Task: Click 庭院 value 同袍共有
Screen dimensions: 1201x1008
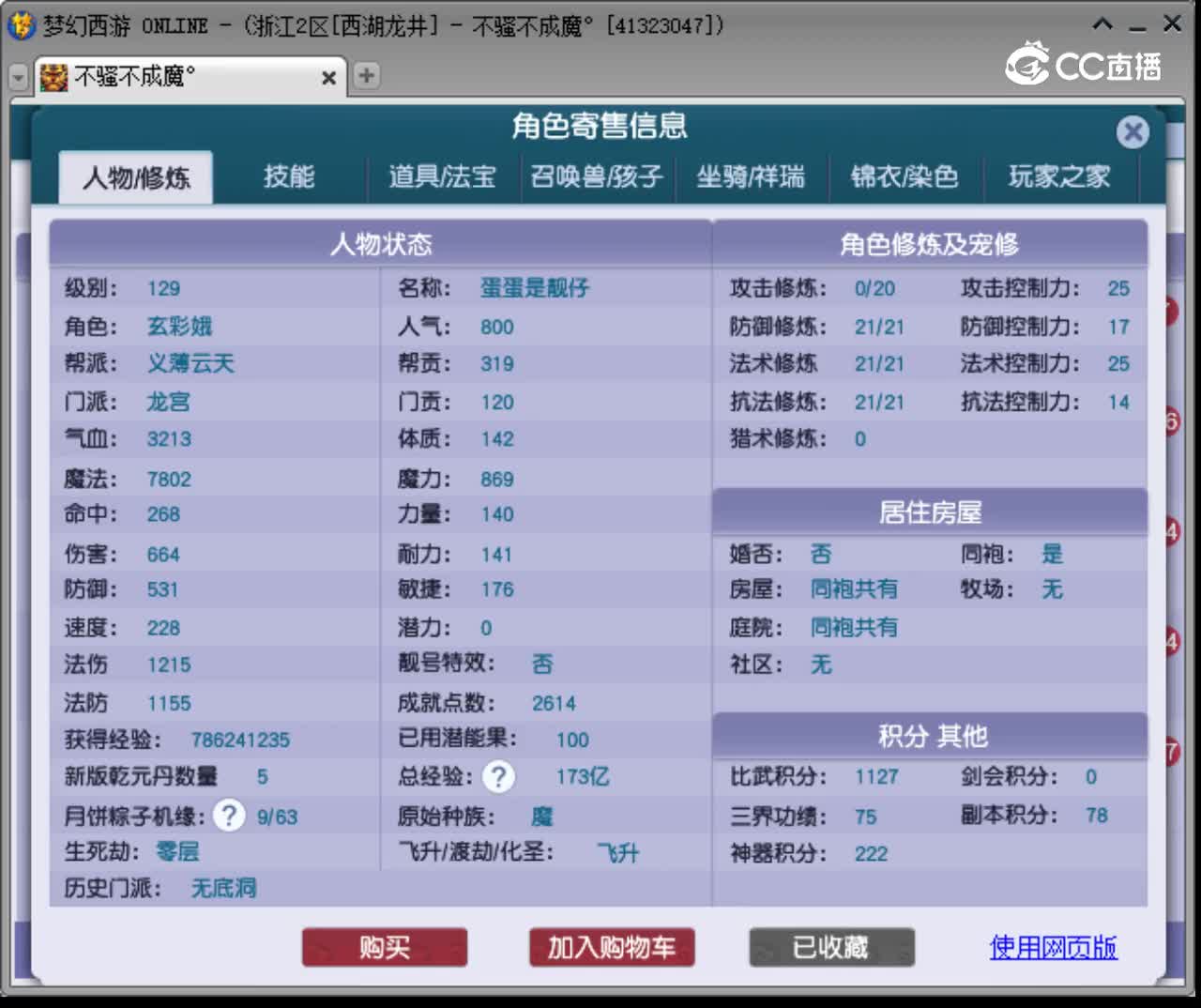Action: [854, 627]
